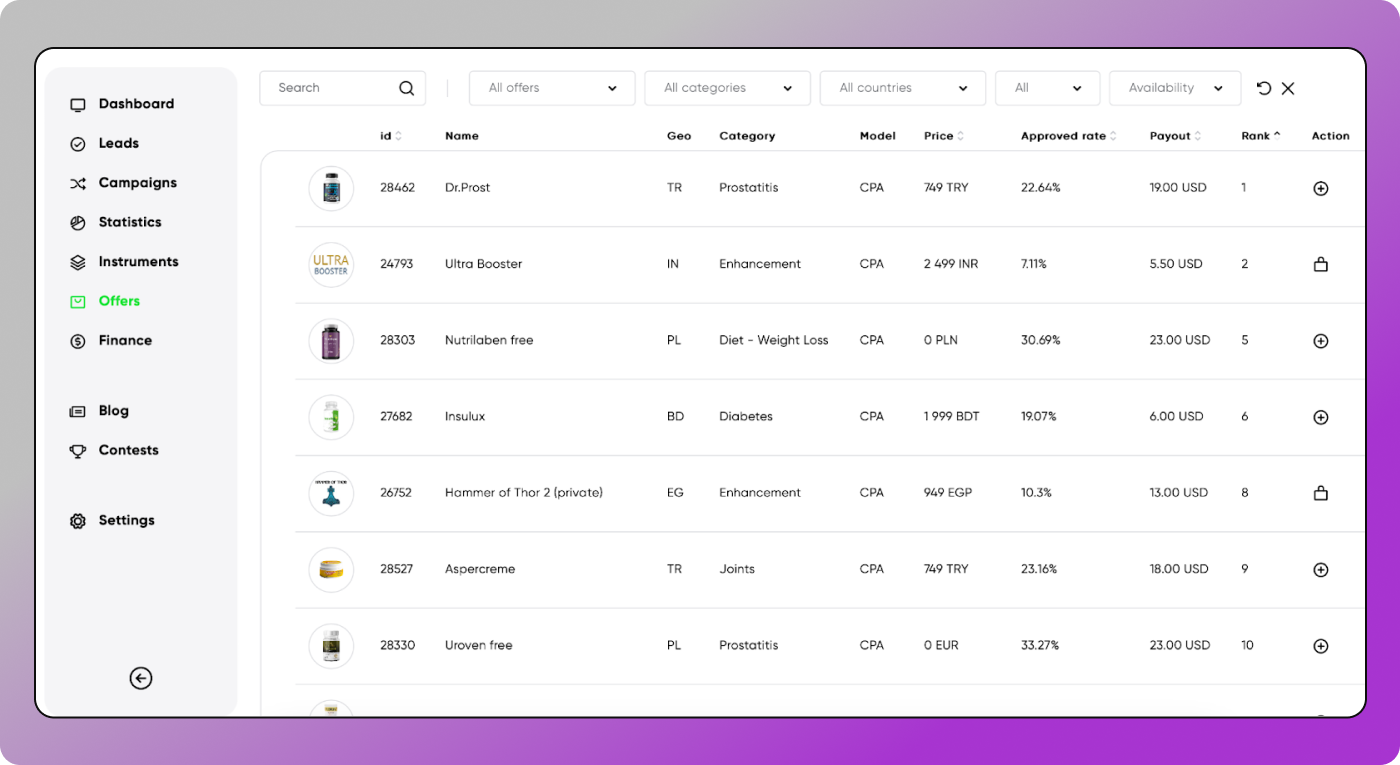Open the All countries dropdown

902,88
